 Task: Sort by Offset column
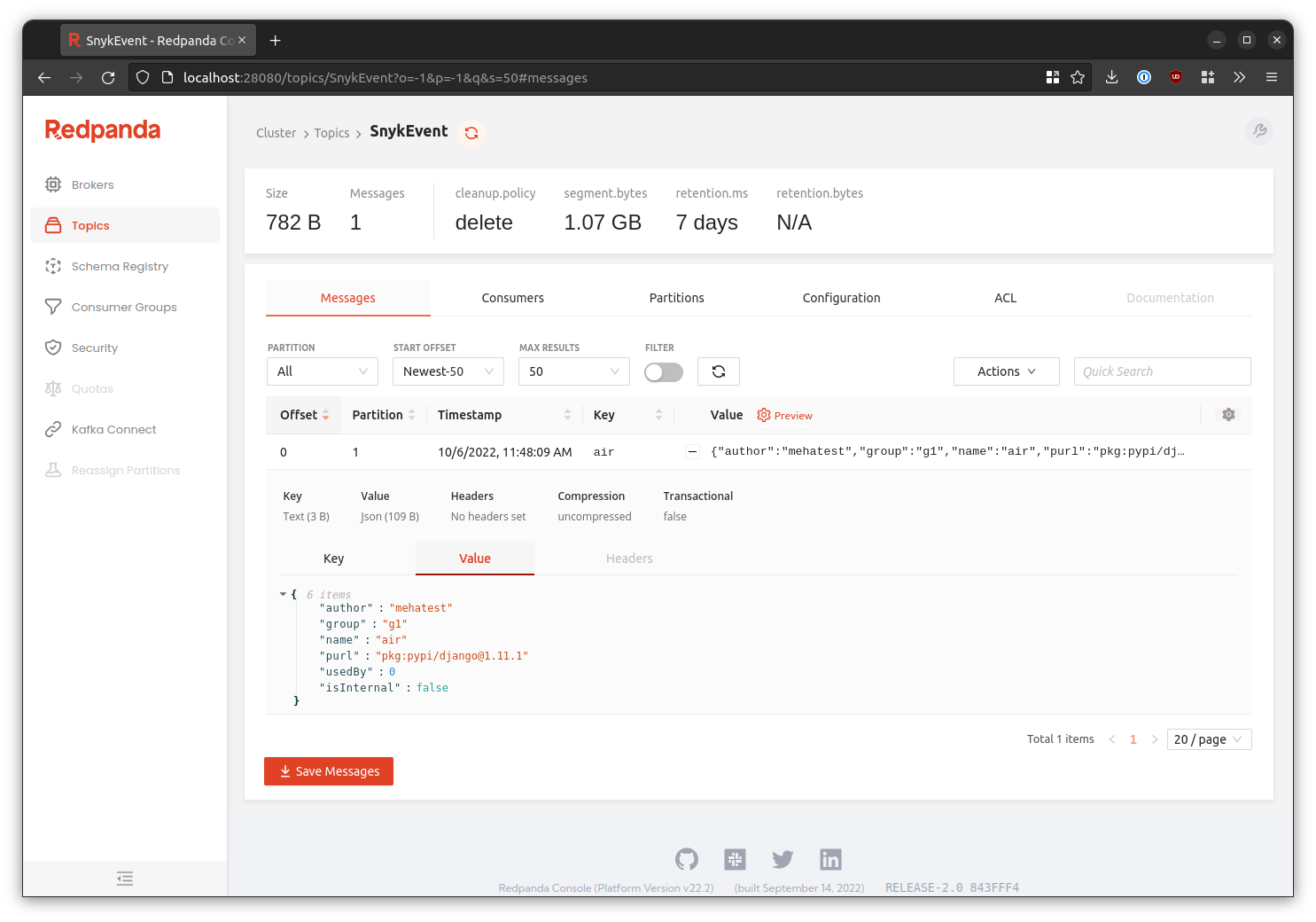pyautogui.click(x=305, y=415)
